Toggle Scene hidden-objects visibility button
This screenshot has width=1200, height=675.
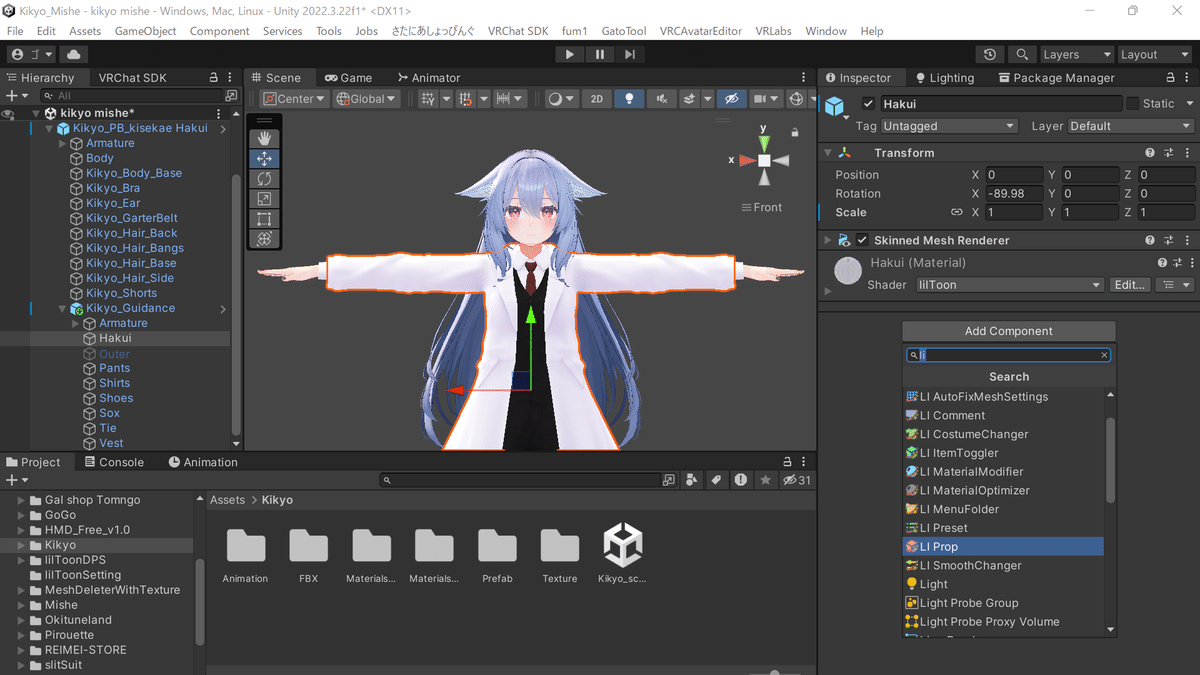tap(732, 99)
